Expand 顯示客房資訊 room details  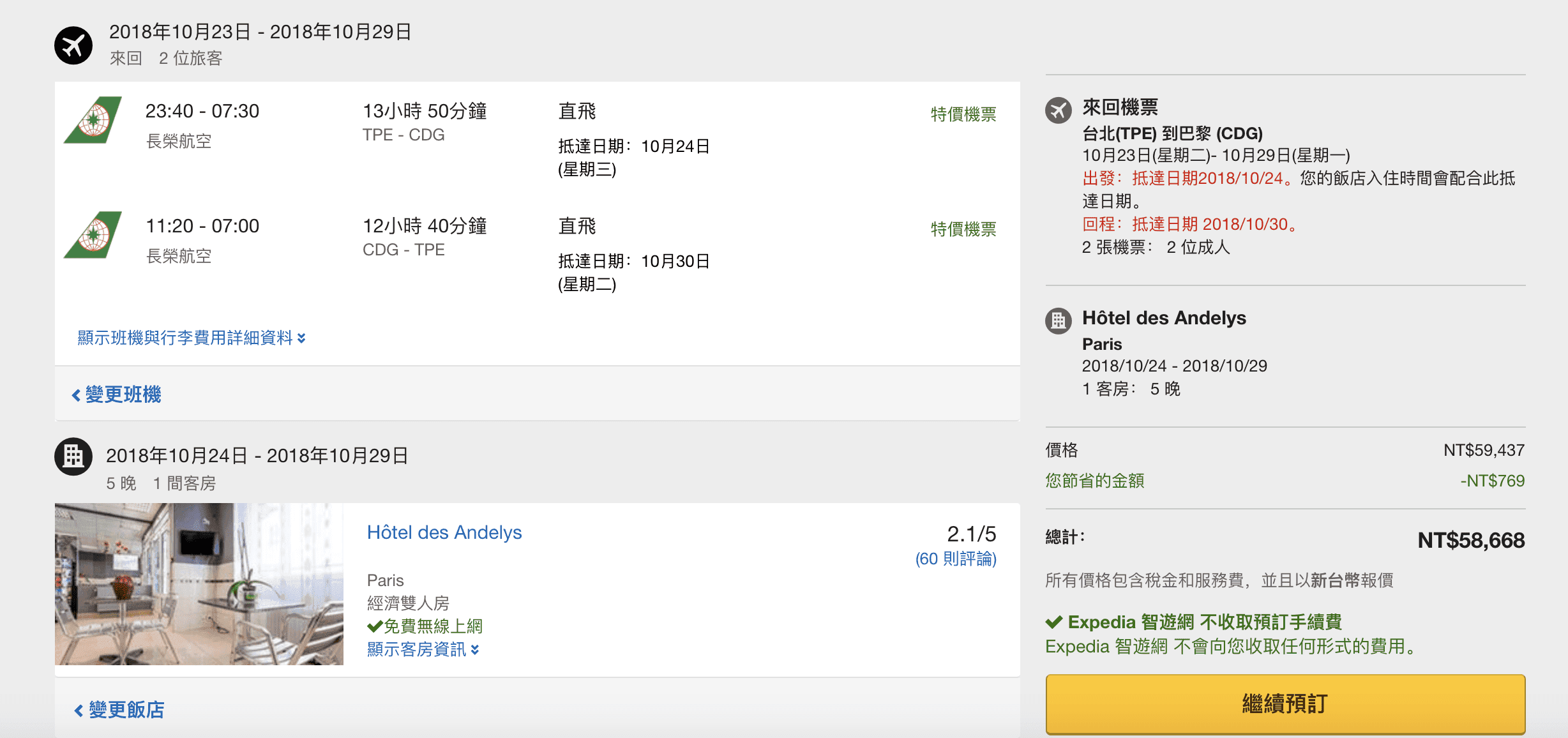tap(423, 649)
